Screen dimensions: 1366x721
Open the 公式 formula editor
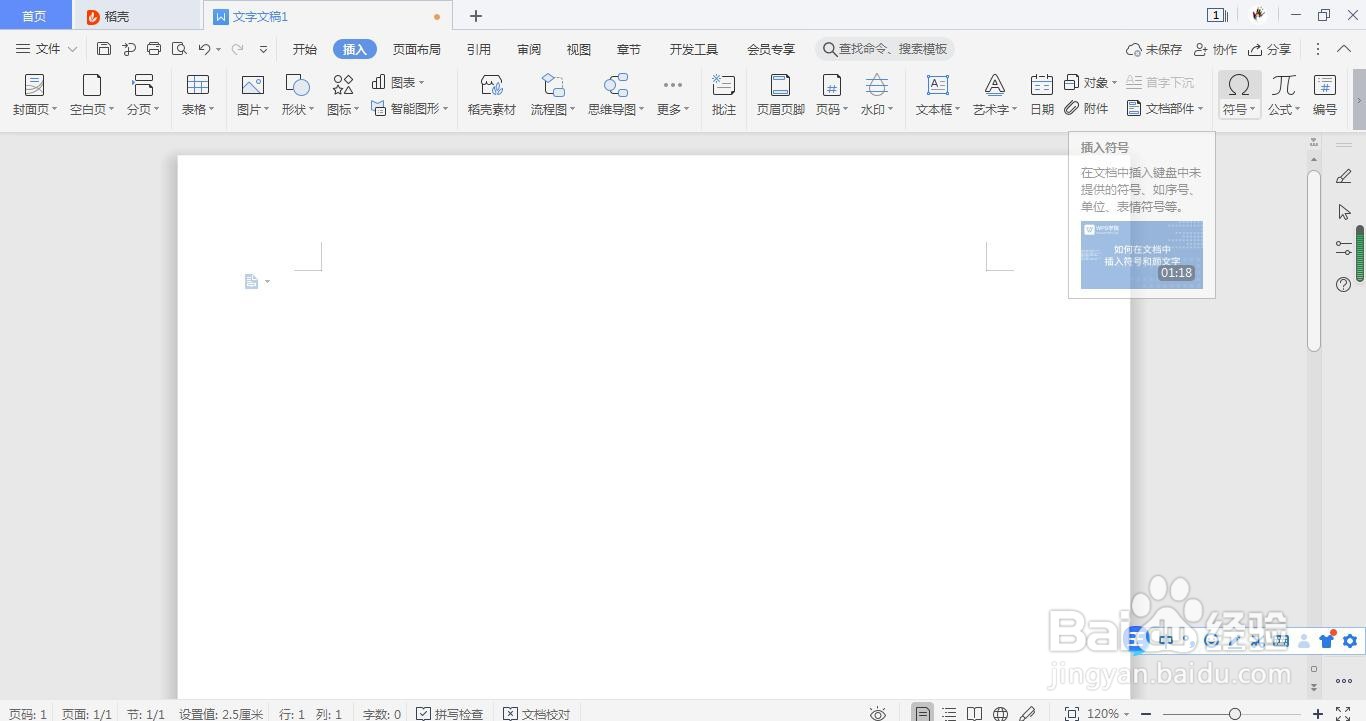pos(1281,95)
